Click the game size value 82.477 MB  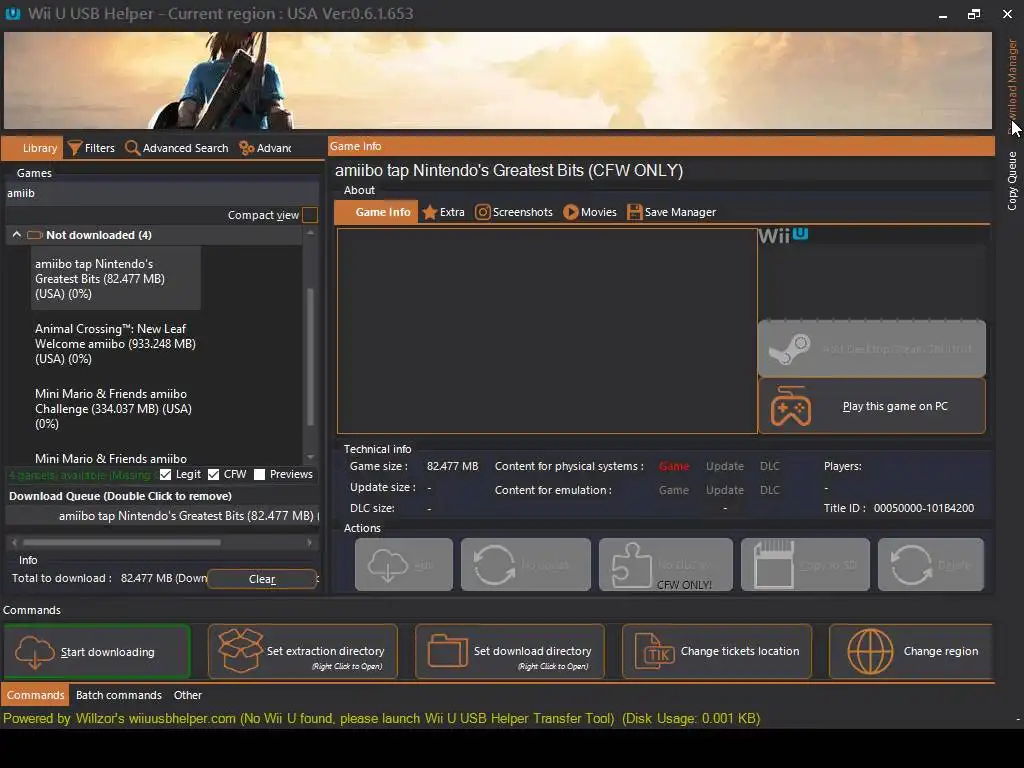tap(453, 466)
